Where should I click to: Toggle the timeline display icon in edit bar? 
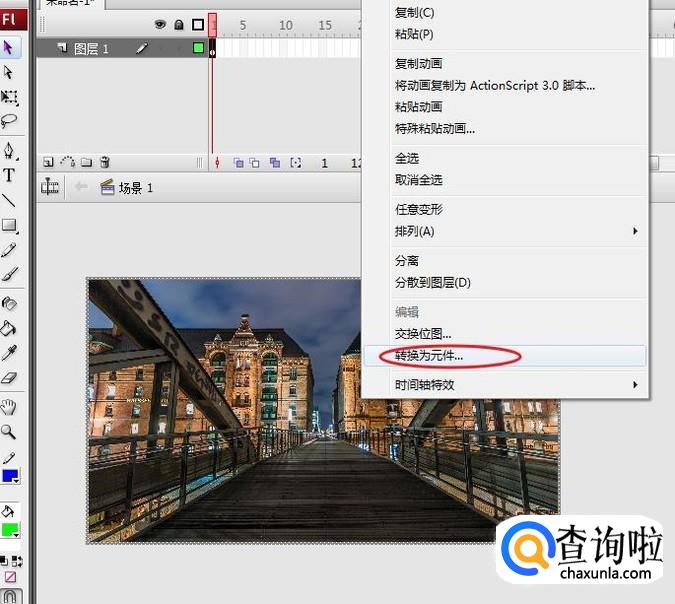click(x=50, y=187)
